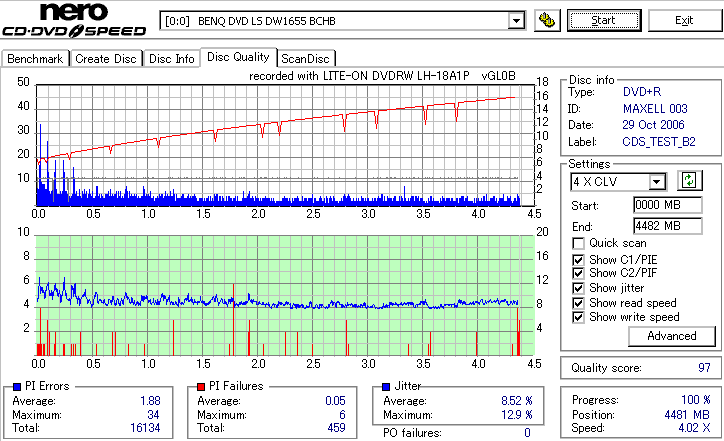
Task: Click the PO failures value 0
Action: (x=527, y=433)
